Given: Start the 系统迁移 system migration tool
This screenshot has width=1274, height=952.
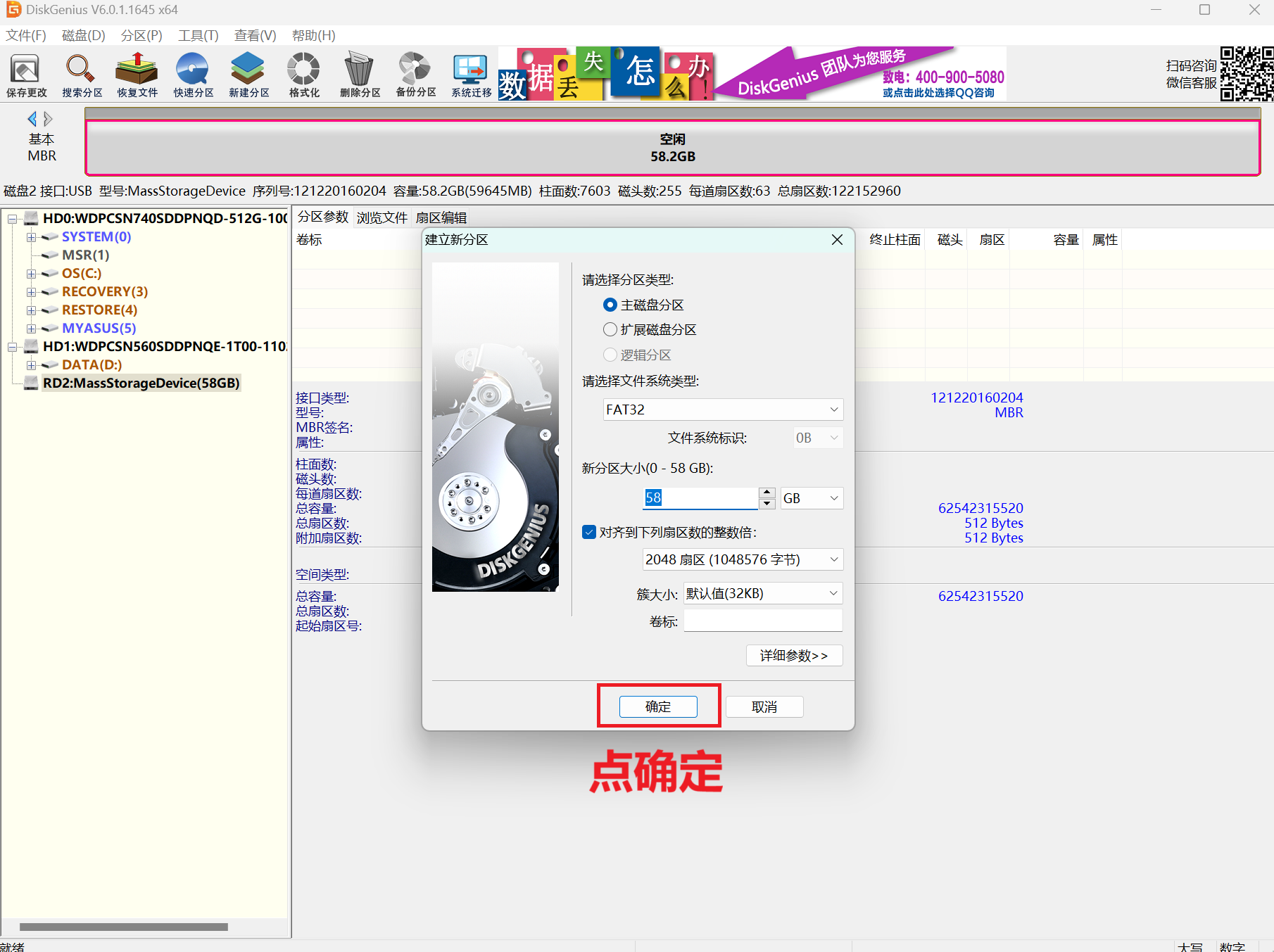Looking at the screenshot, I should click(471, 75).
